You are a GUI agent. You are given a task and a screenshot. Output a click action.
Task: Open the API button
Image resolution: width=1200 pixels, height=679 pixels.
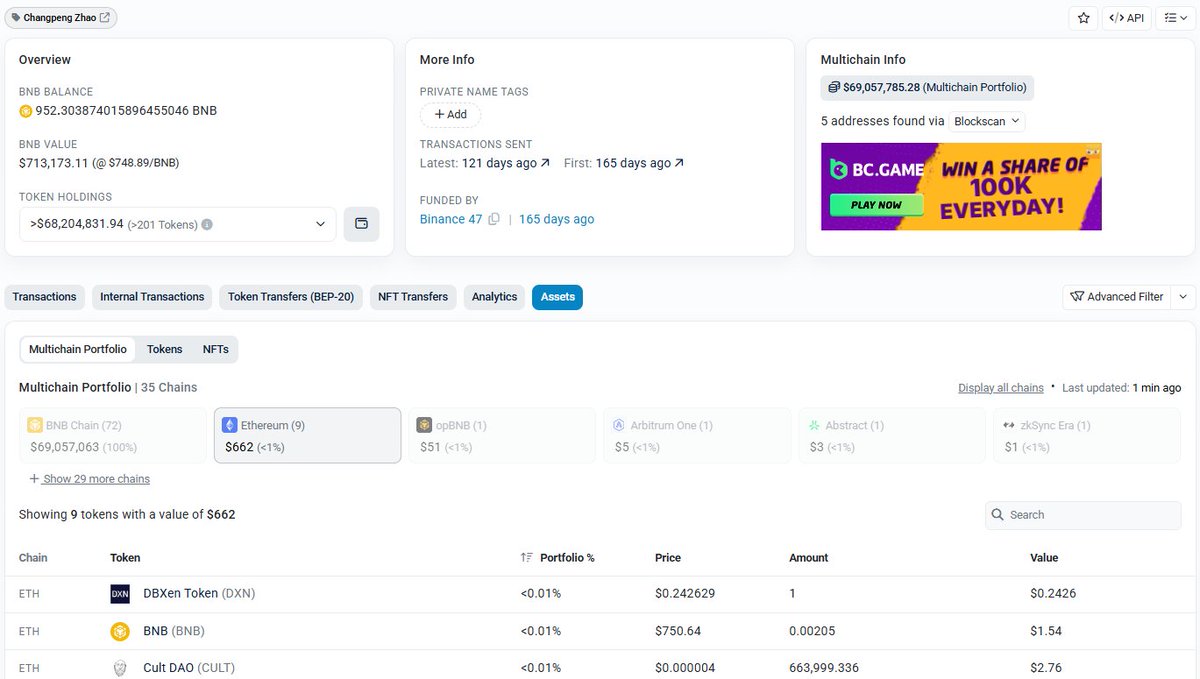pyautogui.click(x=1126, y=18)
